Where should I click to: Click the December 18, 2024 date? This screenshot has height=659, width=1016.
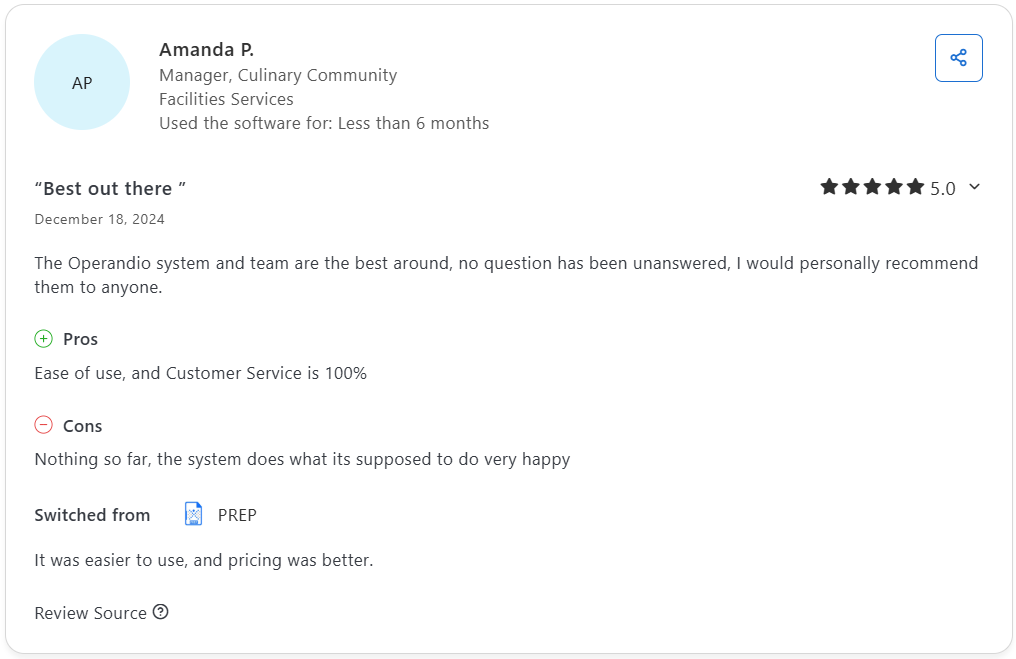99,219
